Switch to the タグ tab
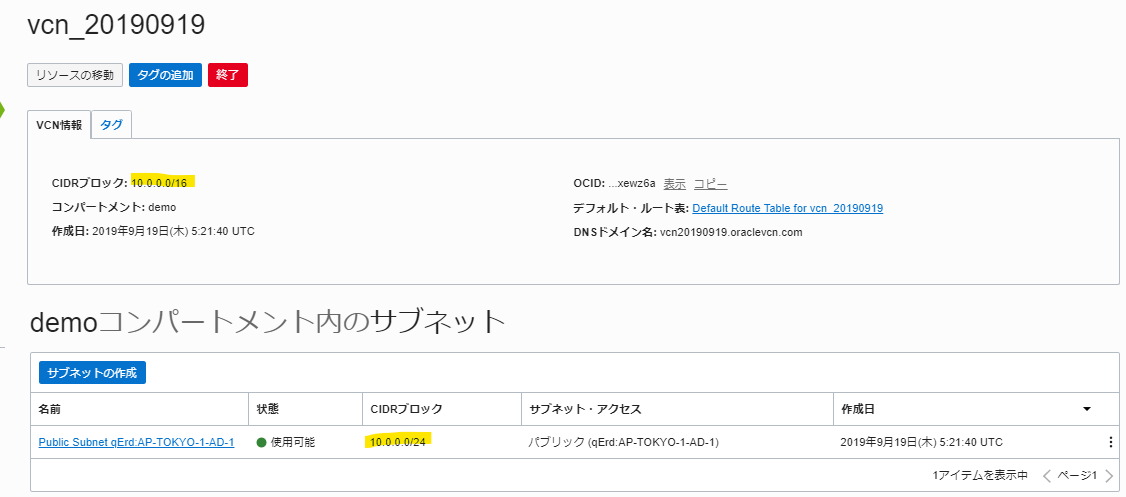This screenshot has width=1126, height=497. point(111,125)
